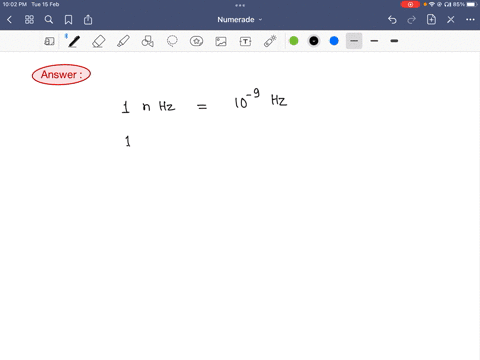
Task: Select the Lasso tool
Action: (172, 41)
